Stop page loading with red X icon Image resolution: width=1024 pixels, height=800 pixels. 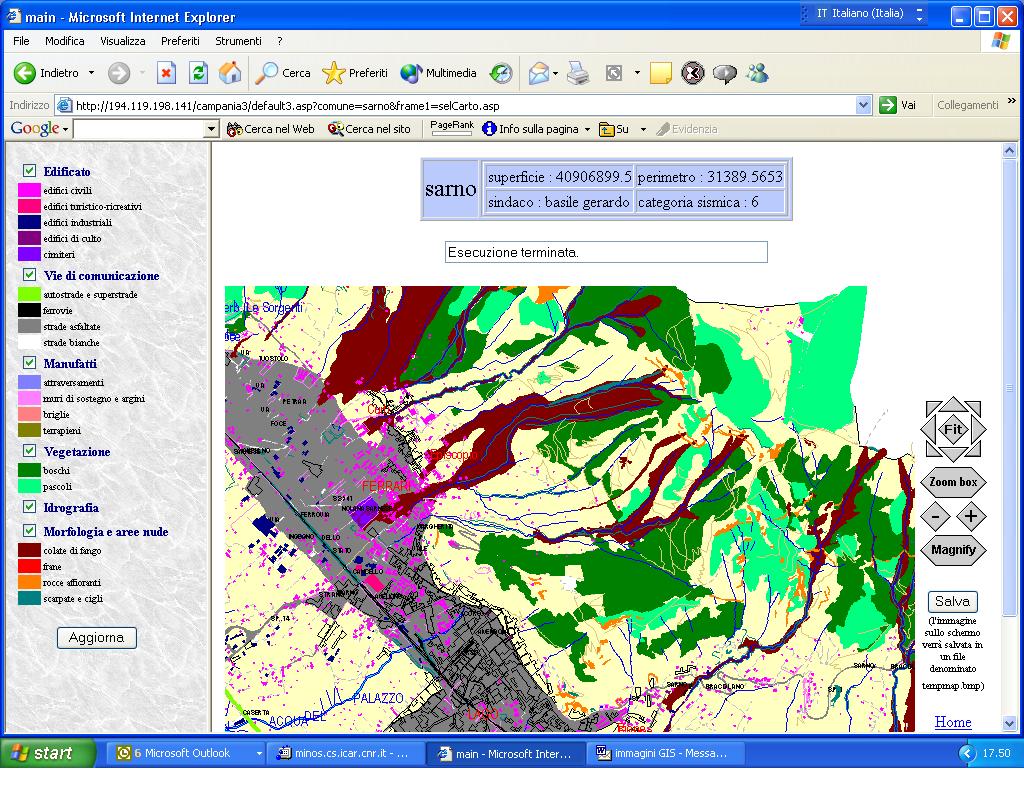(167, 73)
